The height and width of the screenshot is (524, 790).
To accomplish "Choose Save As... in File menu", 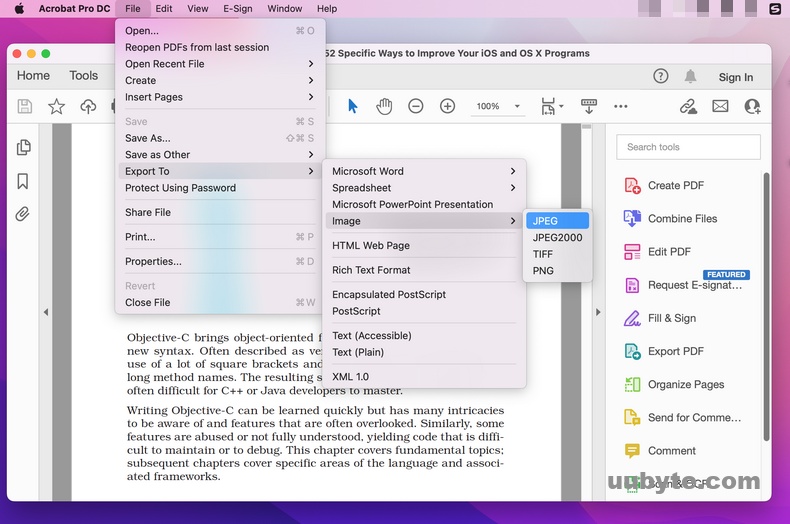I will (x=220, y=138).
